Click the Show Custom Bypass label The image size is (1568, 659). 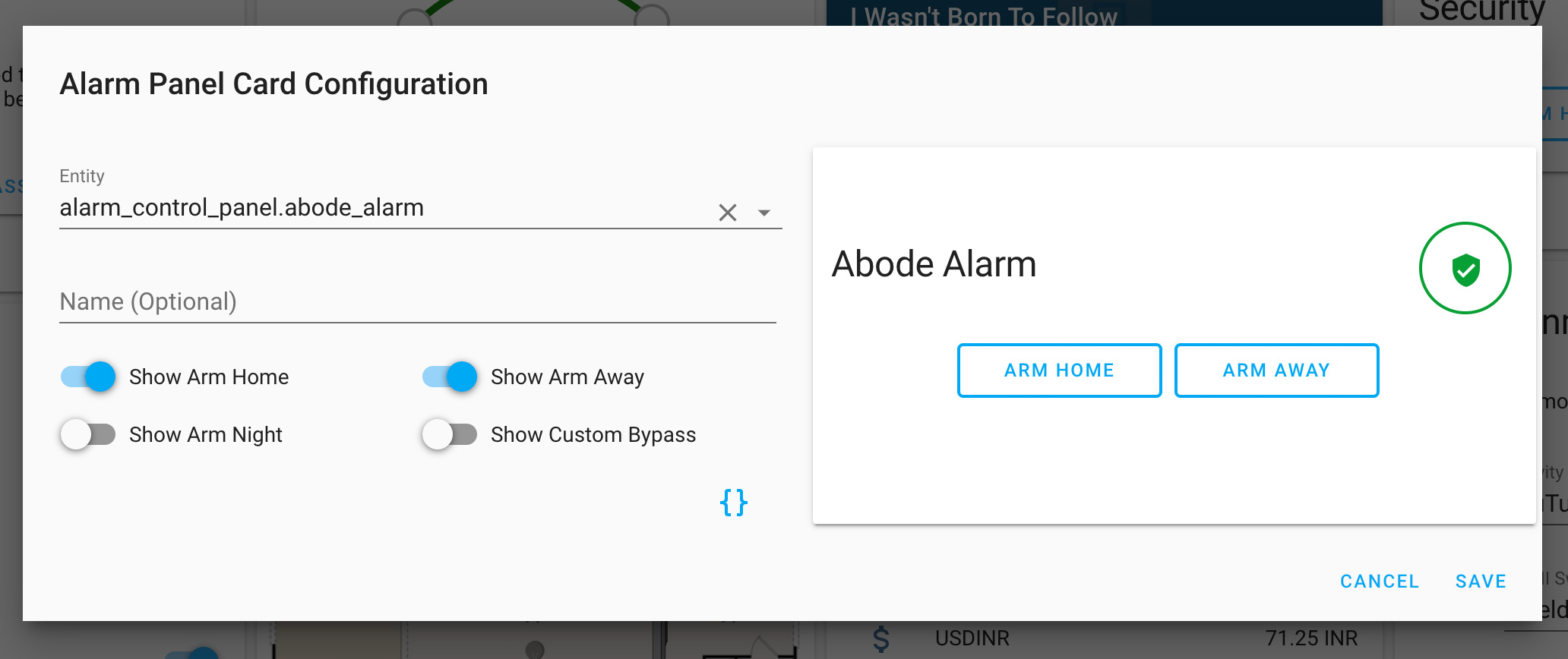tap(593, 435)
